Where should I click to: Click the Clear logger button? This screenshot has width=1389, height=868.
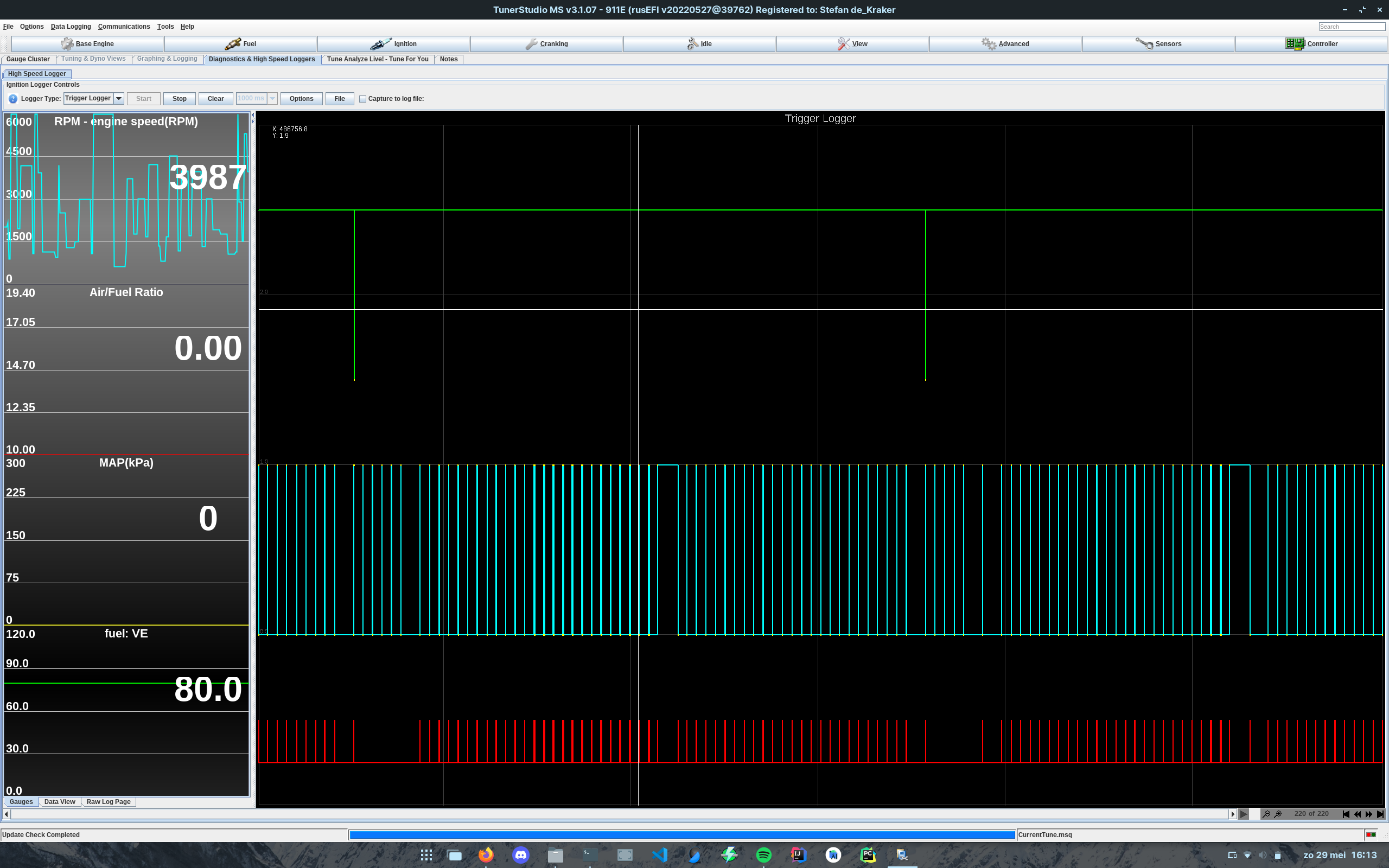click(216, 99)
